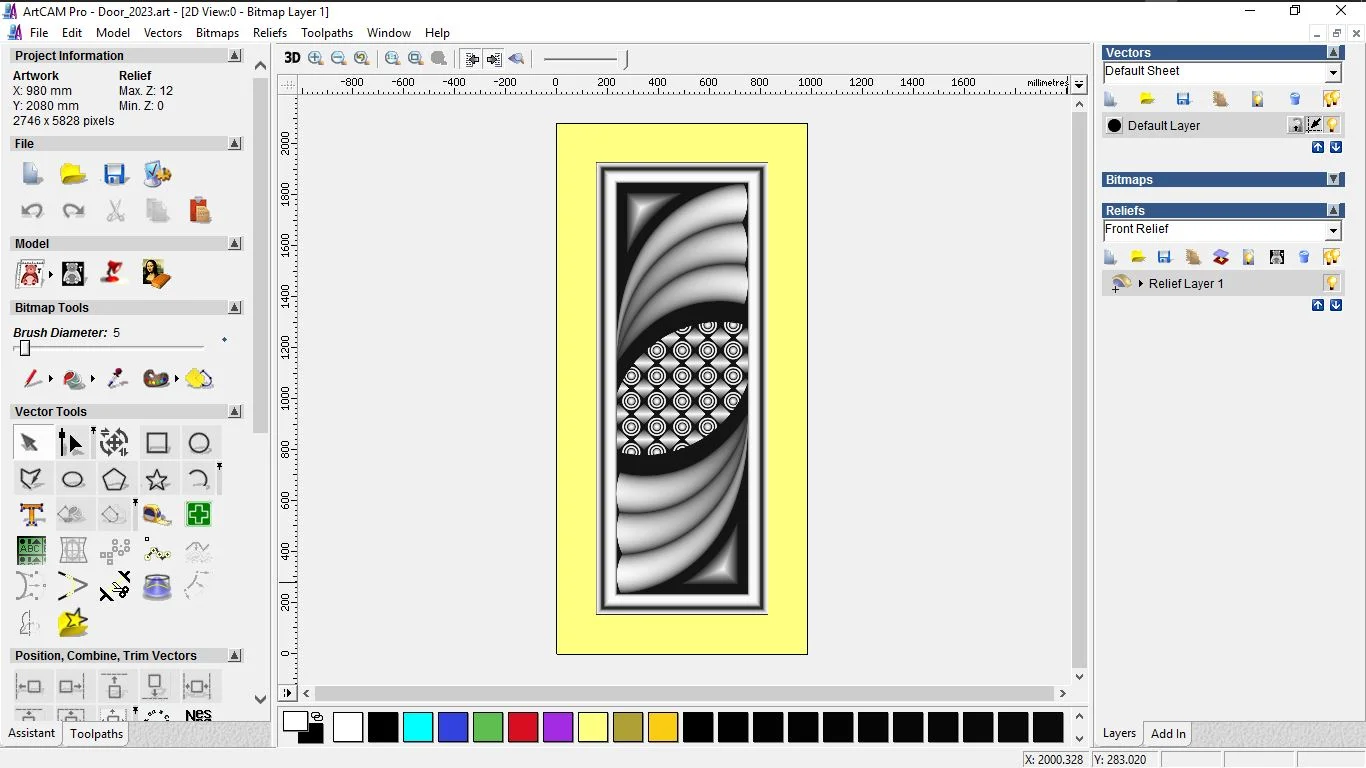Screen dimensions: 1366x768
Task: Save the model using floppy disk icon
Action: [115, 175]
